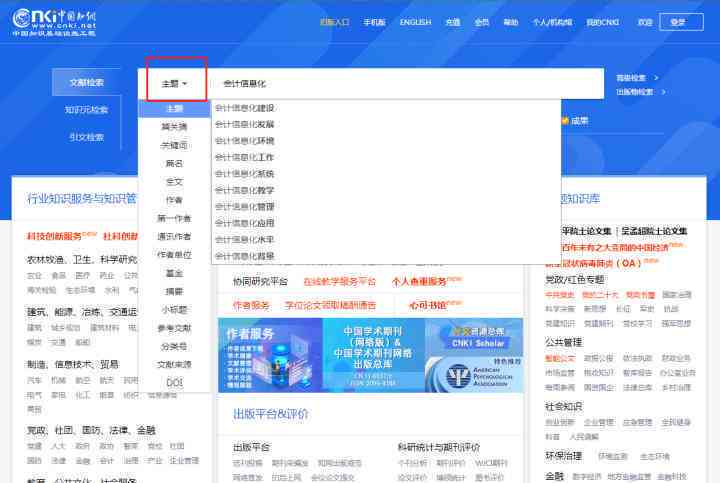This screenshot has height=483, width=720.
Task: Open the 在线教学服务平台 link
Action: click(x=340, y=281)
